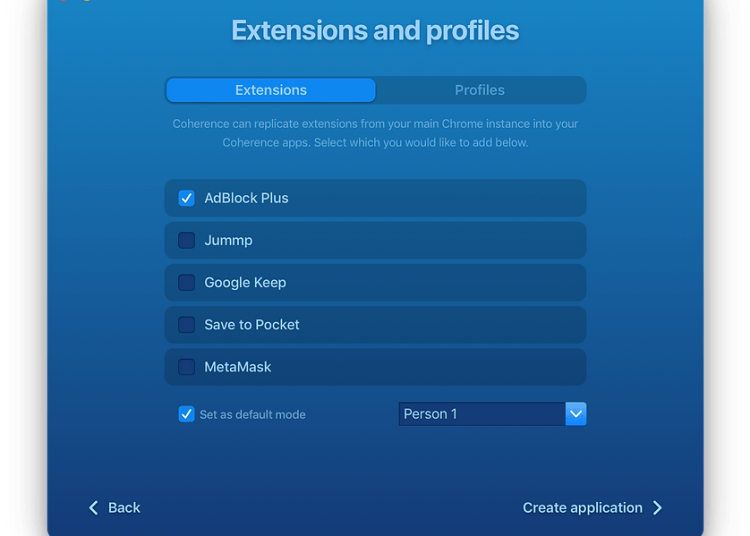Click Create application text
The height and width of the screenshot is (536, 750).
tap(582, 508)
